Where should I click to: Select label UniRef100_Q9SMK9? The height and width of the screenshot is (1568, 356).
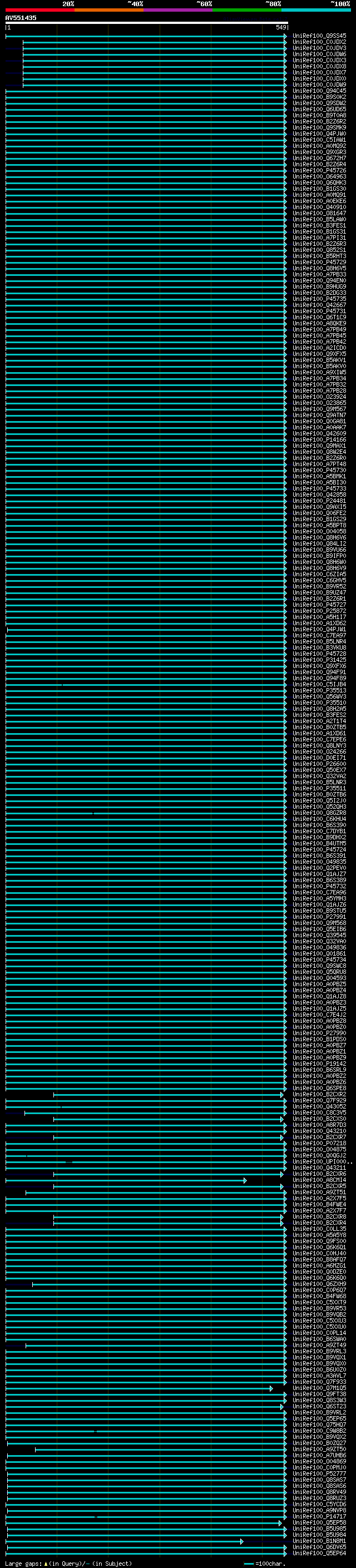(319, 128)
